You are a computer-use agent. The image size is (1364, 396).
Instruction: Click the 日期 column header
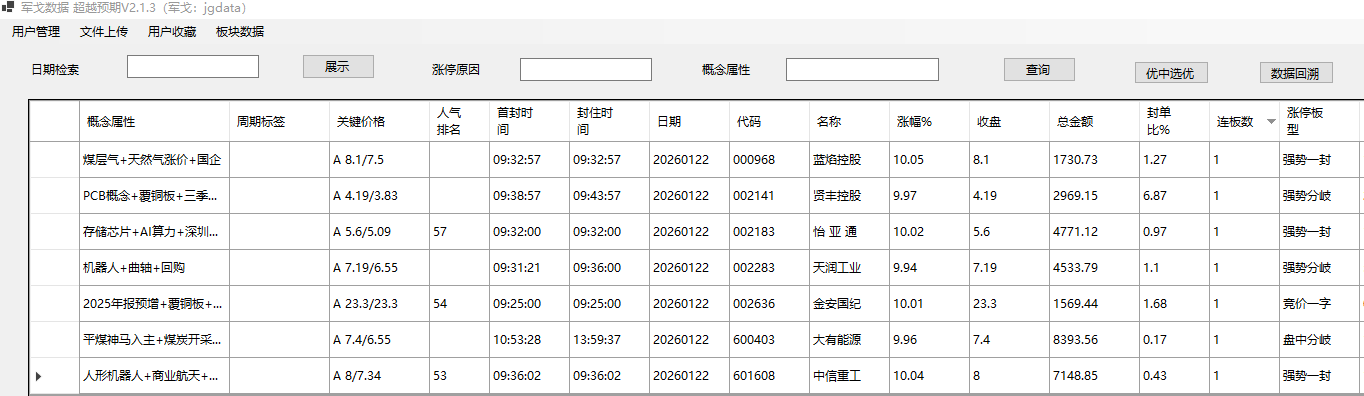pyautogui.click(x=689, y=121)
